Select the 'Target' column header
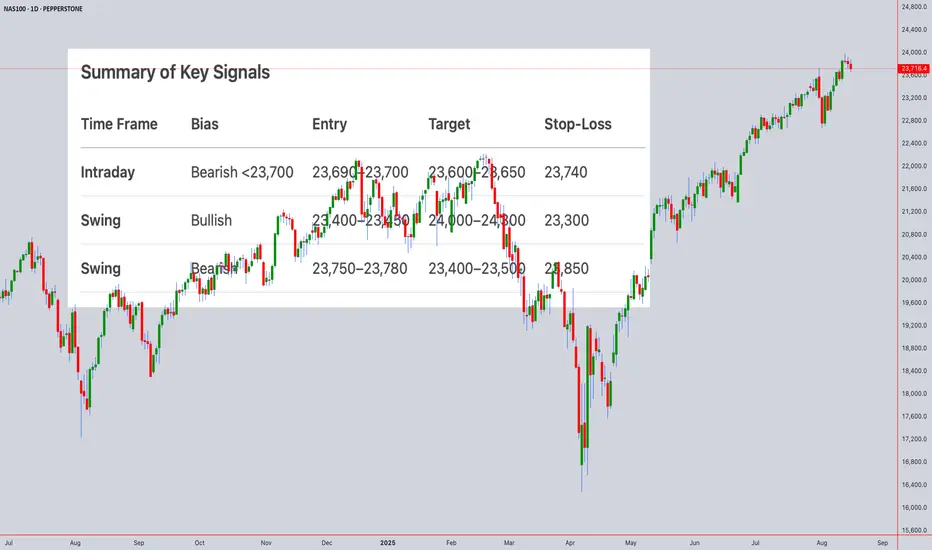This screenshot has width=932, height=550. pos(449,125)
